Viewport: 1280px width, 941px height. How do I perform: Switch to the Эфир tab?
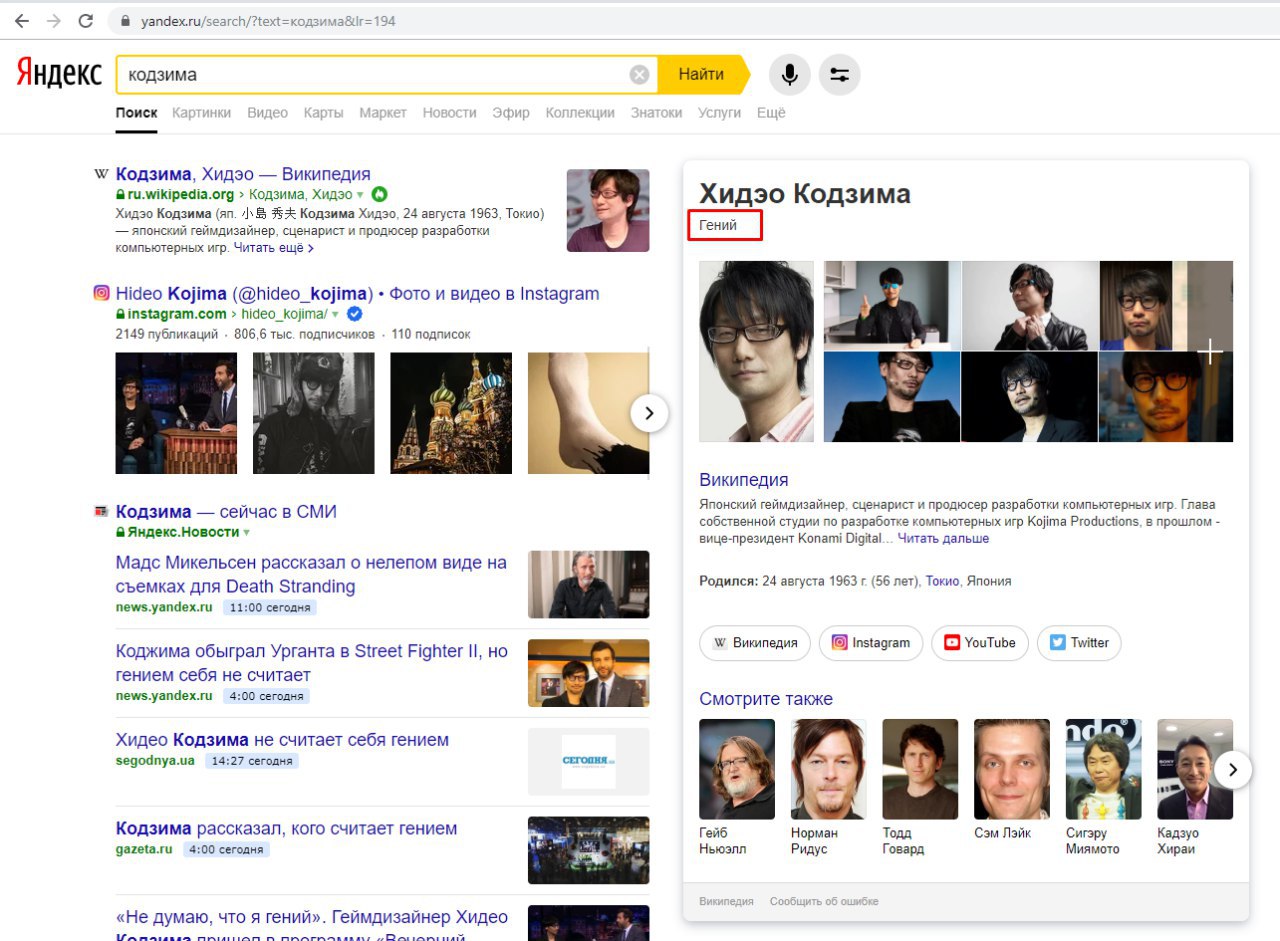[x=511, y=113]
